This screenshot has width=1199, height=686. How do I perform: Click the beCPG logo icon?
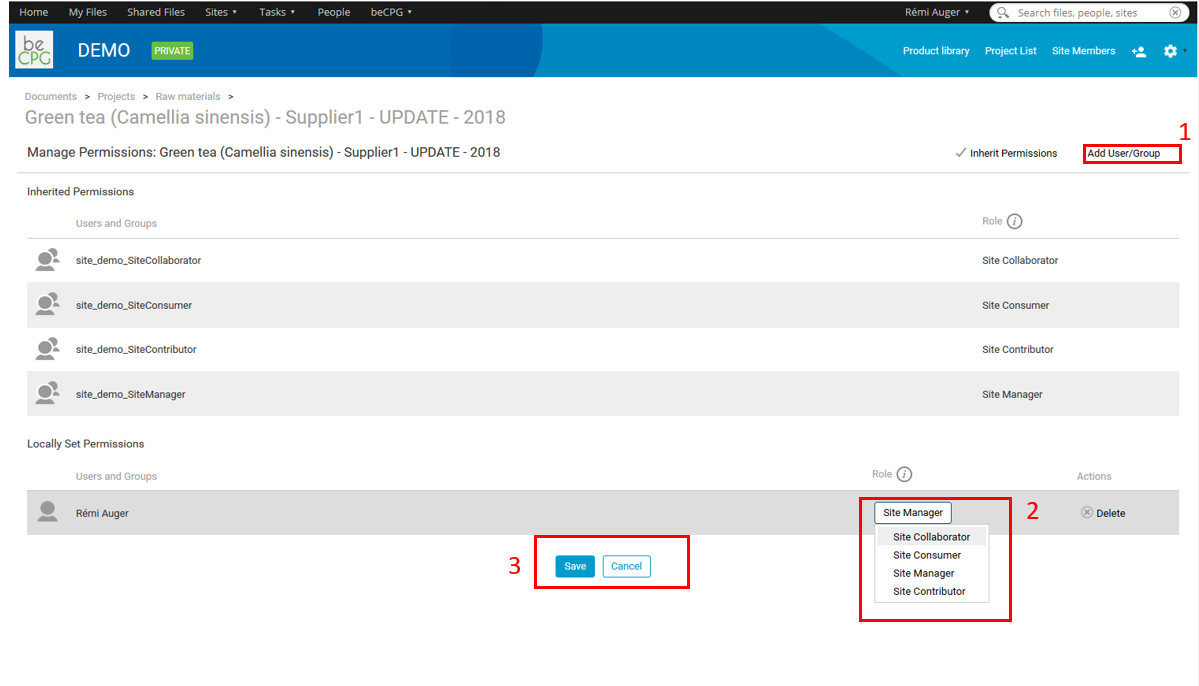tap(34, 50)
